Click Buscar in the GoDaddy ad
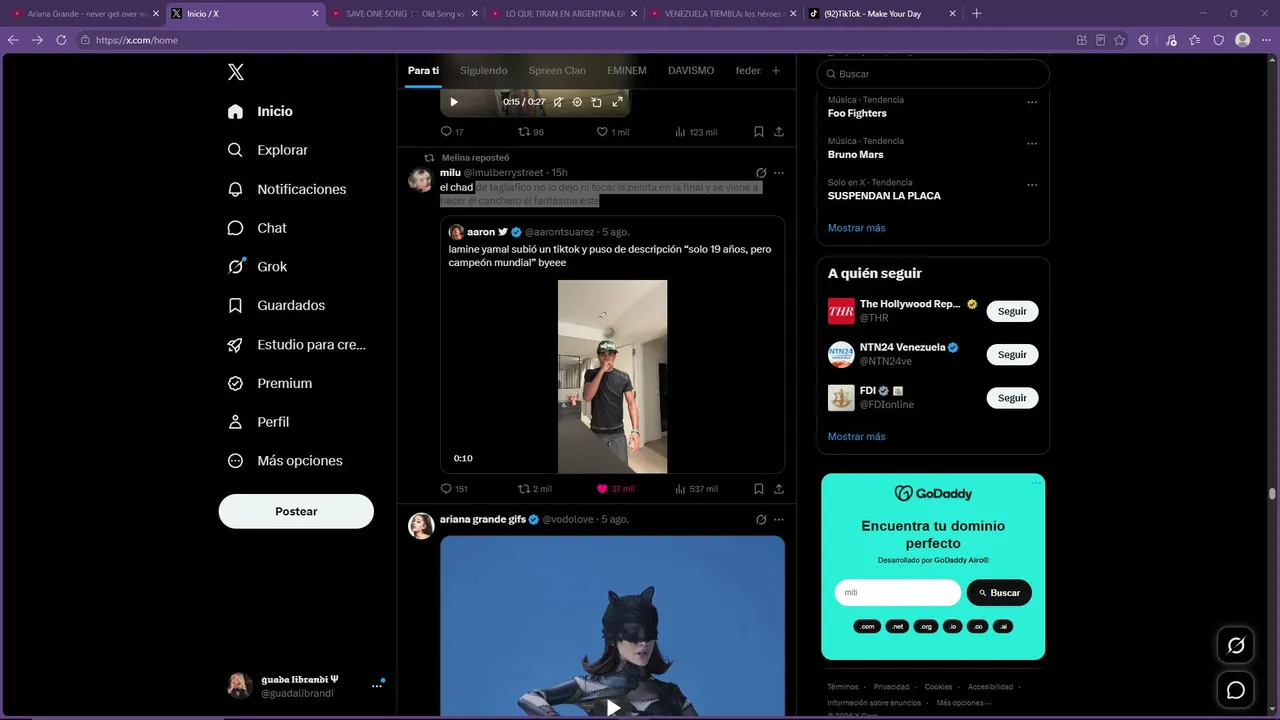Image resolution: width=1280 pixels, height=720 pixels. [999, 593]
